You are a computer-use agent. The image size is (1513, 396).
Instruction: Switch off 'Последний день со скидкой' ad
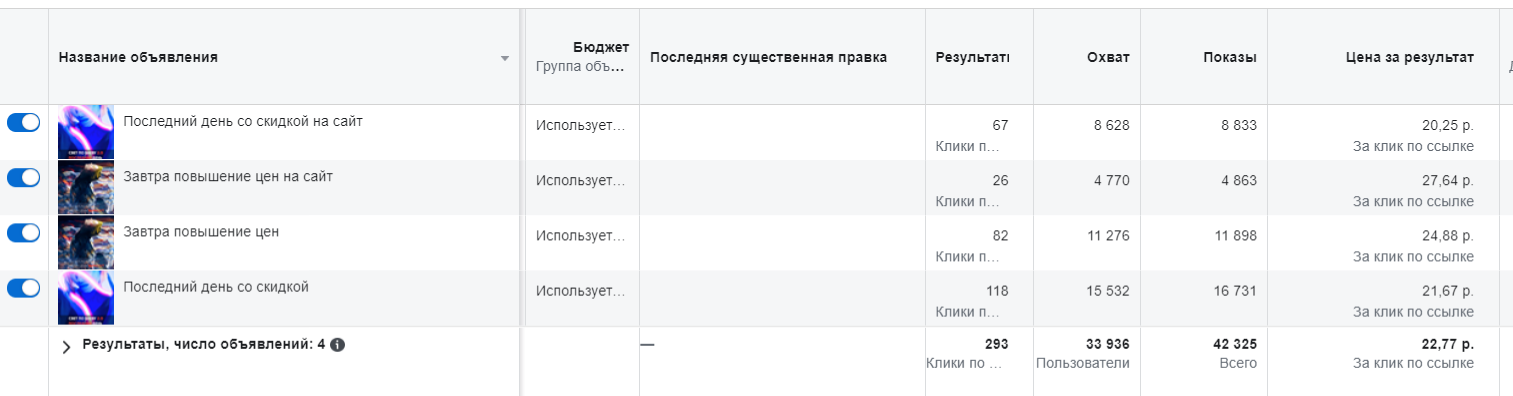[x=24, y=287]
